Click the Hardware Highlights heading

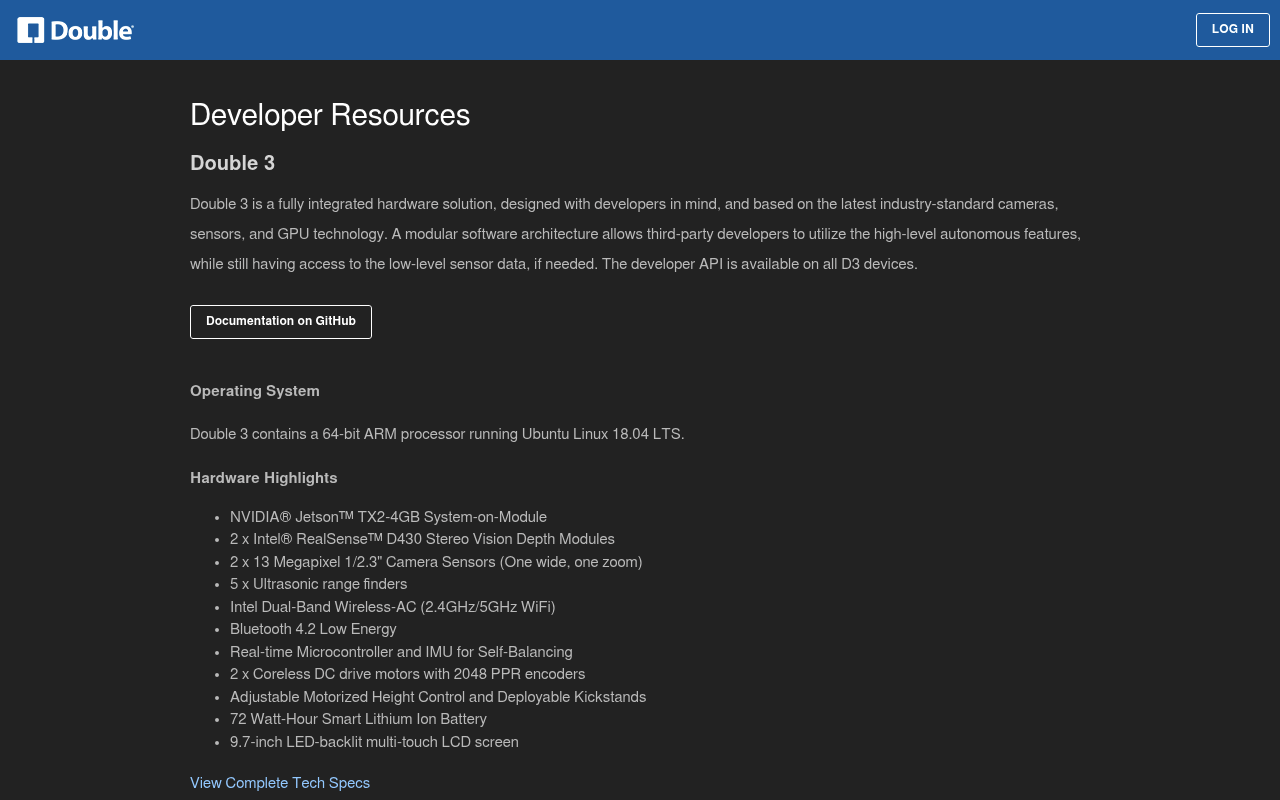coord(264,478)
